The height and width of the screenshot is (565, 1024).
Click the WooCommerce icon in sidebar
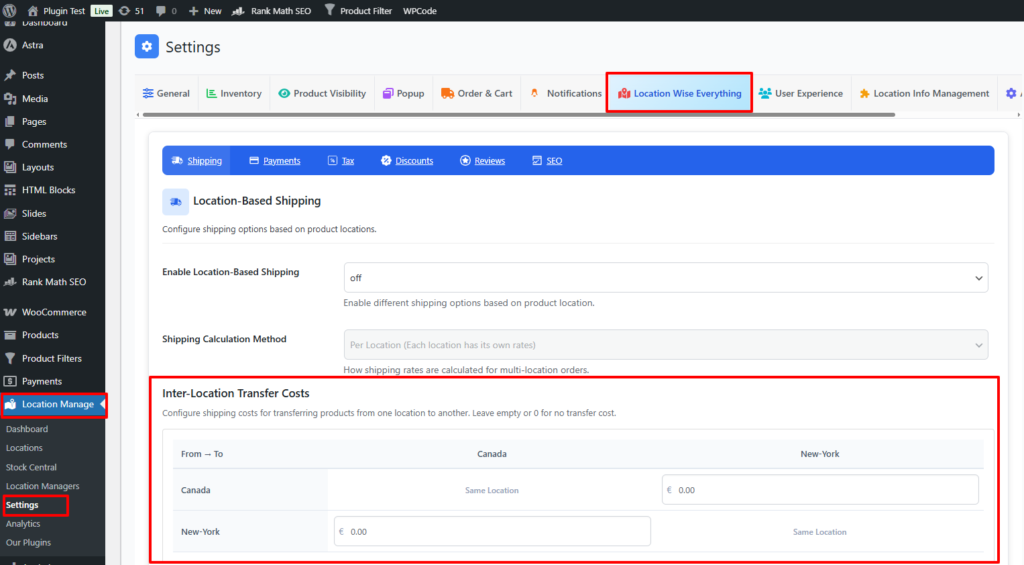point(10,312)
